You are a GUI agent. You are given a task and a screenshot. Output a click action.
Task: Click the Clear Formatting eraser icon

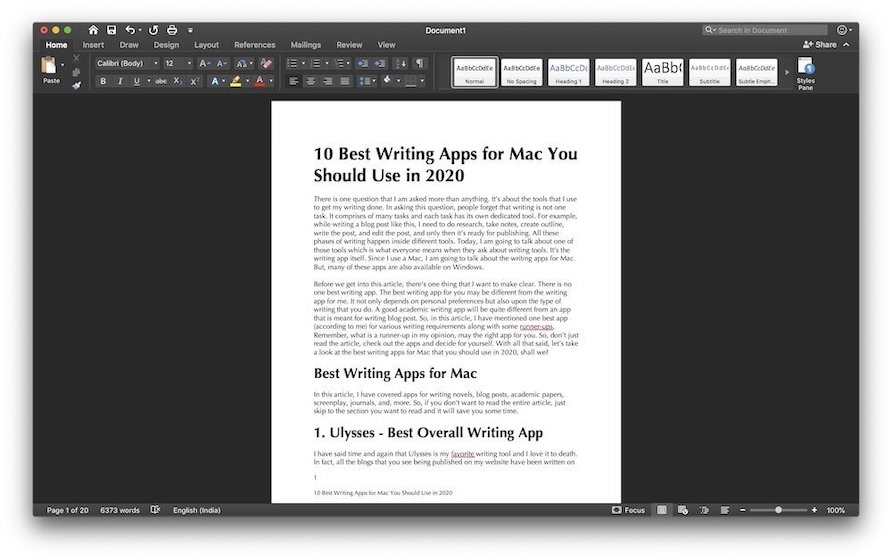pyautogui.click(x=266, y=63)
